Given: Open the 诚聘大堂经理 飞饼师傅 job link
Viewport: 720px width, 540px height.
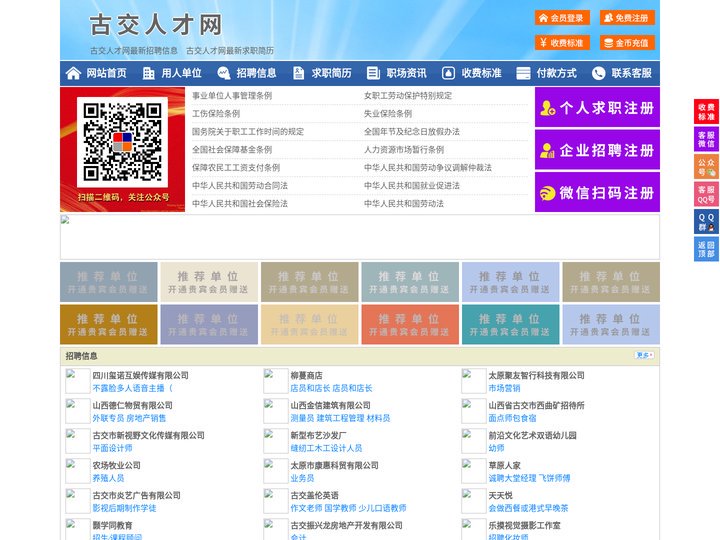Looking at the screenshot, I should [529, 478].
